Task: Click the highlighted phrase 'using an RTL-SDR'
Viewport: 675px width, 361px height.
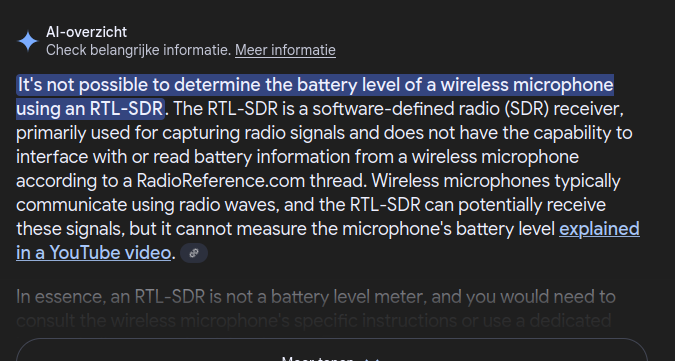Action: [x=90, y=109]
